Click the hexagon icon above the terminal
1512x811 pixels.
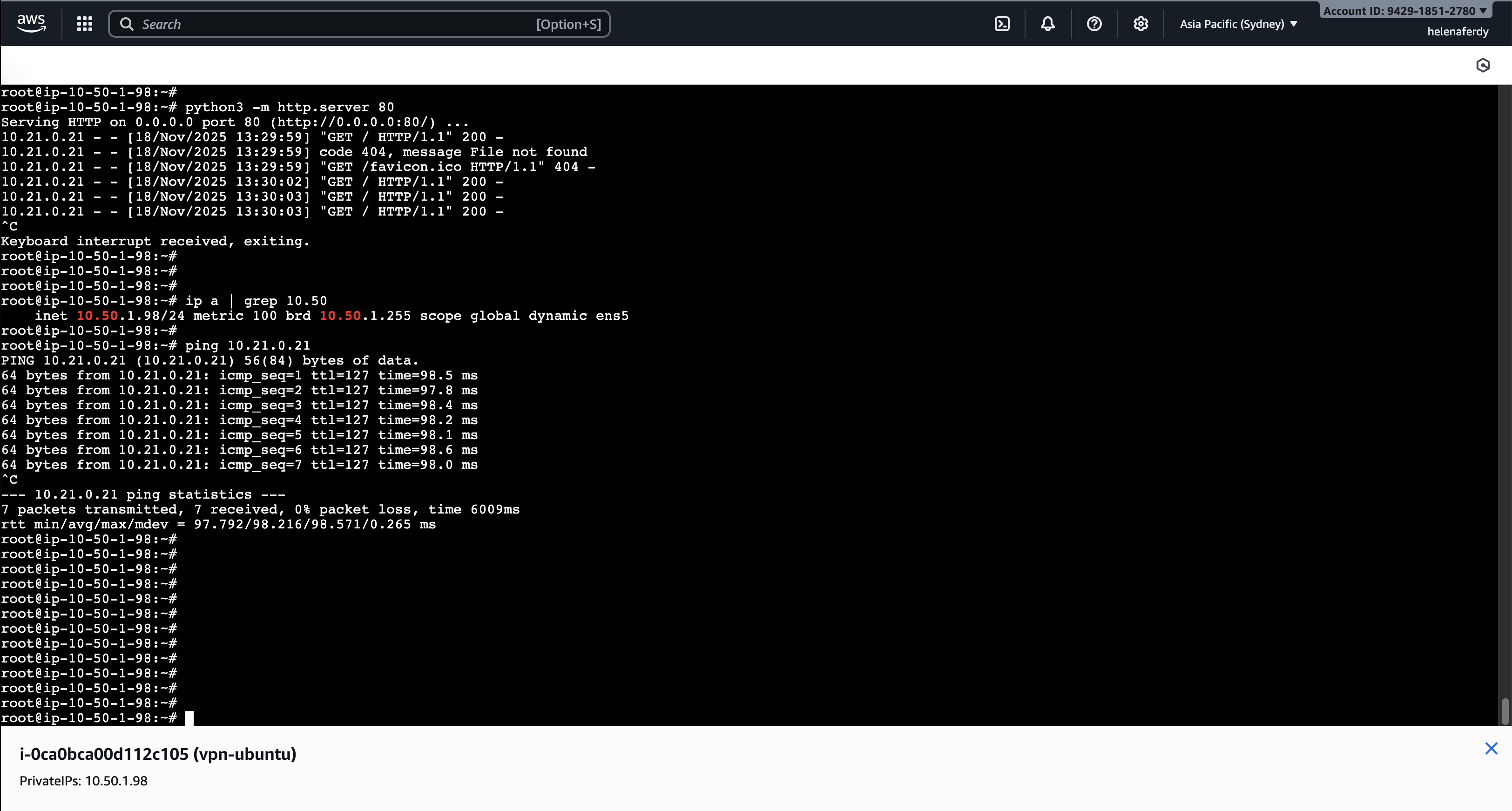click(1483, 65)
